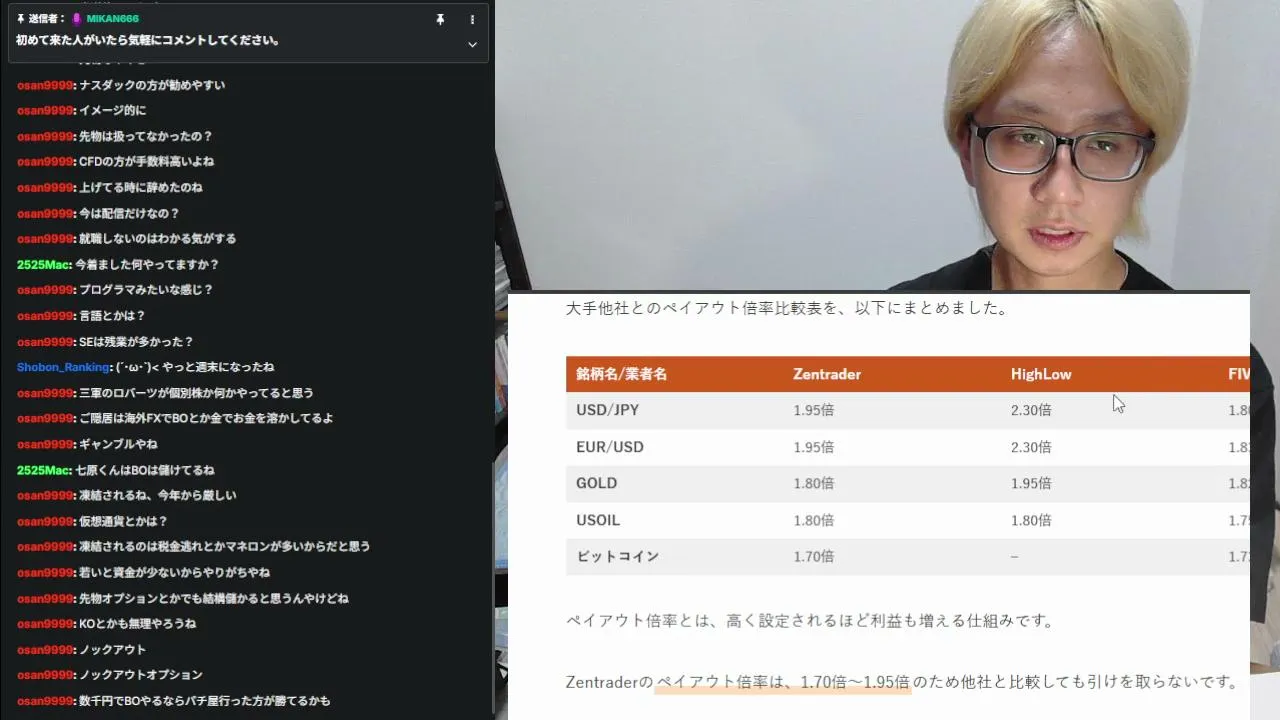Click chat message 就職しないのはわかる気がする
The image size is (1280, 720).
point(158,239)
